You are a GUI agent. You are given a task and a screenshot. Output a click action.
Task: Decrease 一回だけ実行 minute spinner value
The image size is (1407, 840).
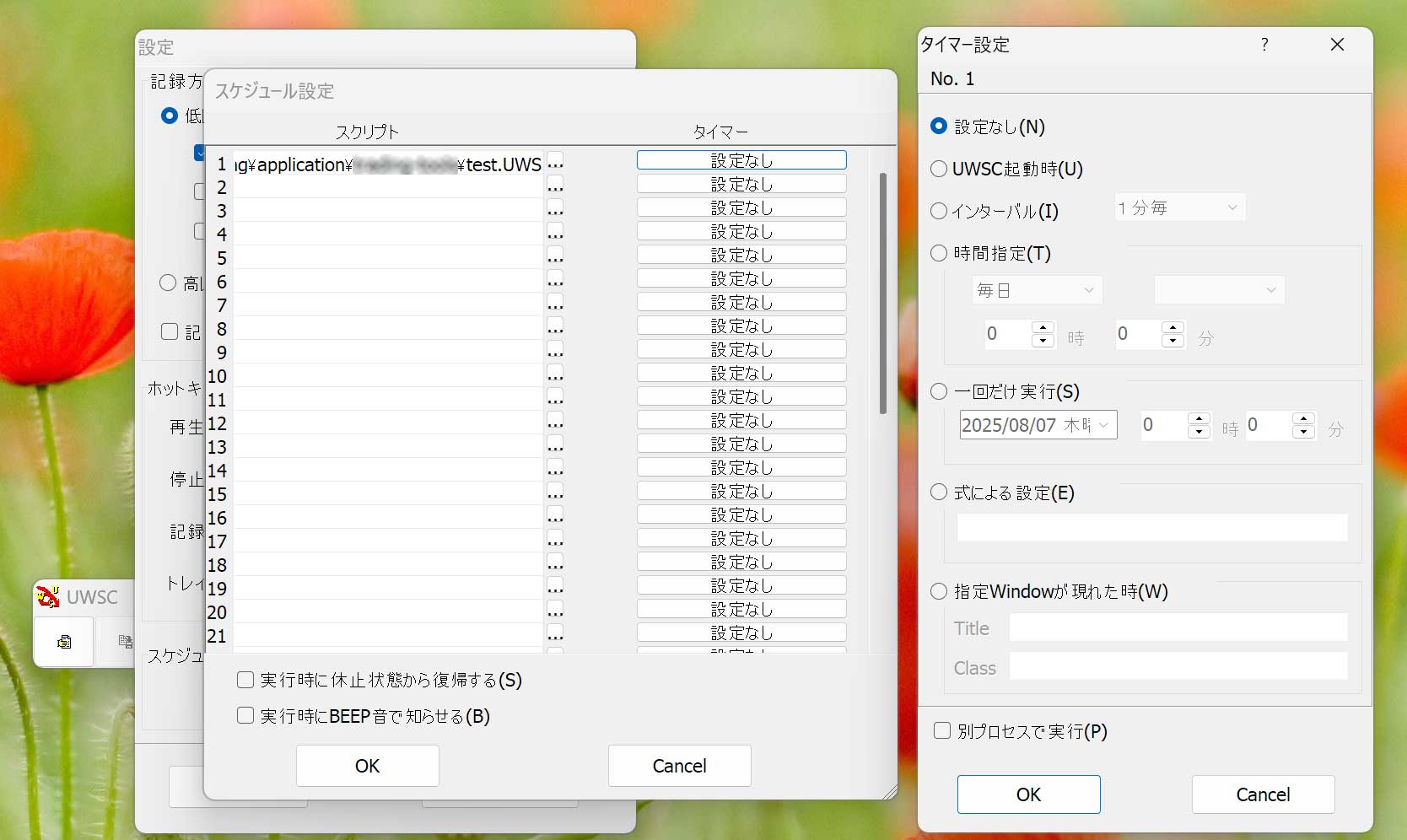(x=1304, y=432)
